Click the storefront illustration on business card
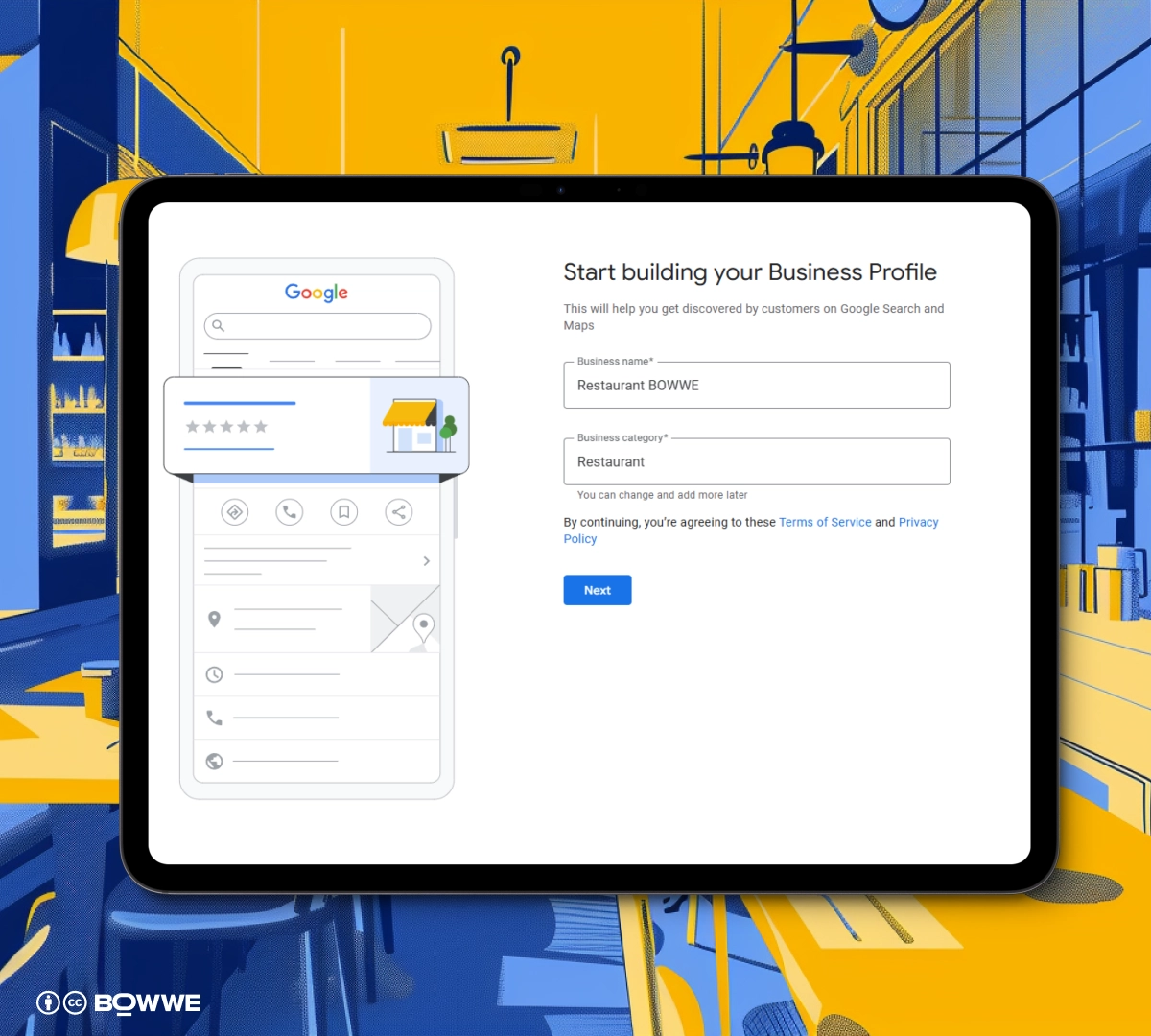Viewport: 1151px width, 1036px height. tap(419, 426)
